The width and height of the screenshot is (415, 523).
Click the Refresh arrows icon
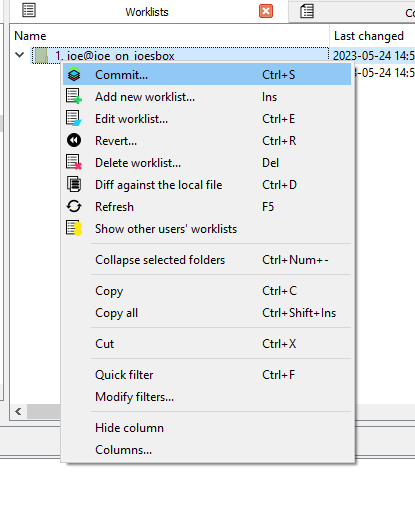coord(74,206)
